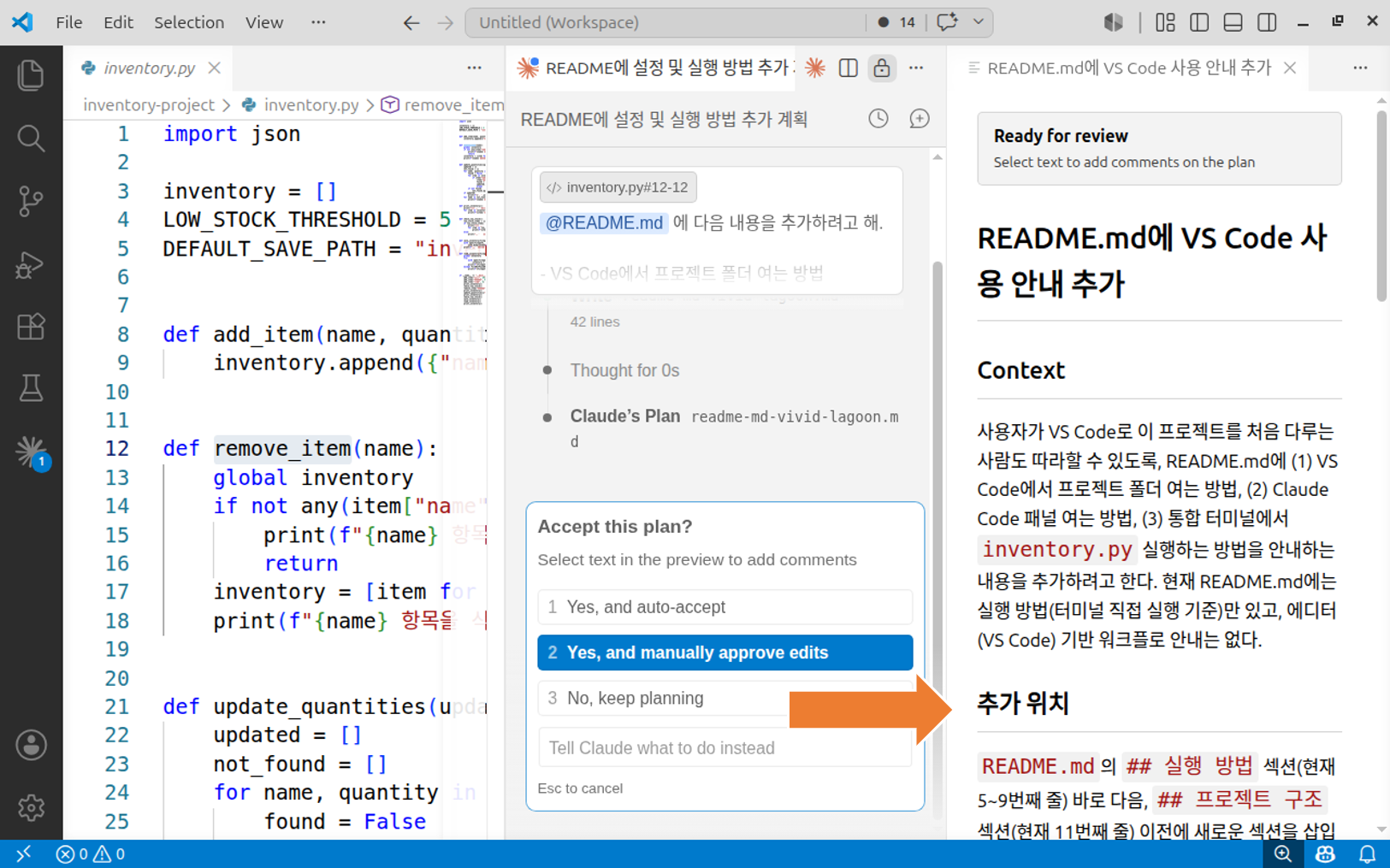Click the 'Tell Claude what to do instead' field
Image resolution: width=1390 pixels, height=868 pixels.
coord(725,747)
